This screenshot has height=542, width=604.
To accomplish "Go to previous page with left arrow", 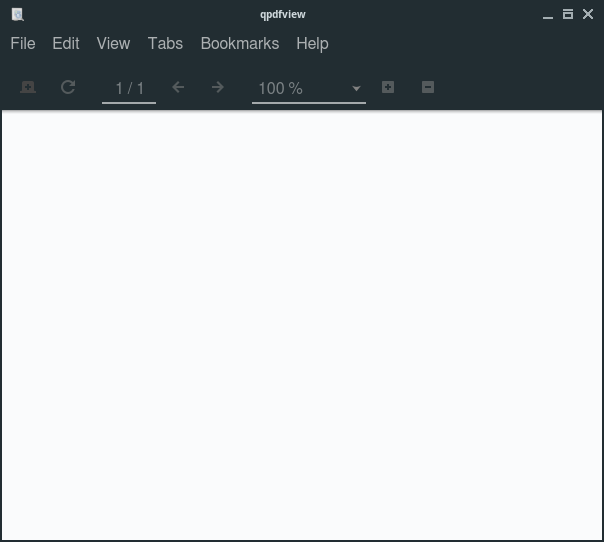I will pyautogui.click(x=178, y=87).
